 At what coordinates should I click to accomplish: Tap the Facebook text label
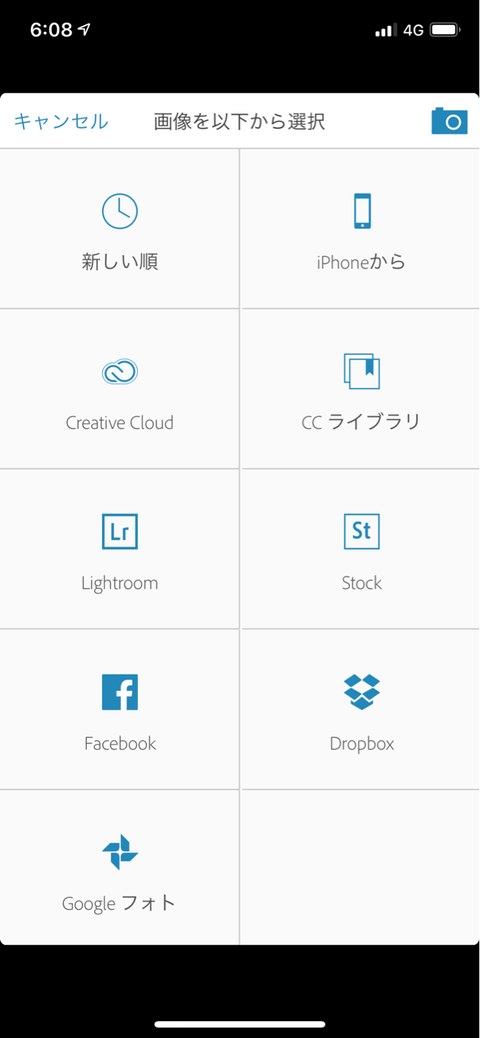pyautogui.click(x=120, y=743)
